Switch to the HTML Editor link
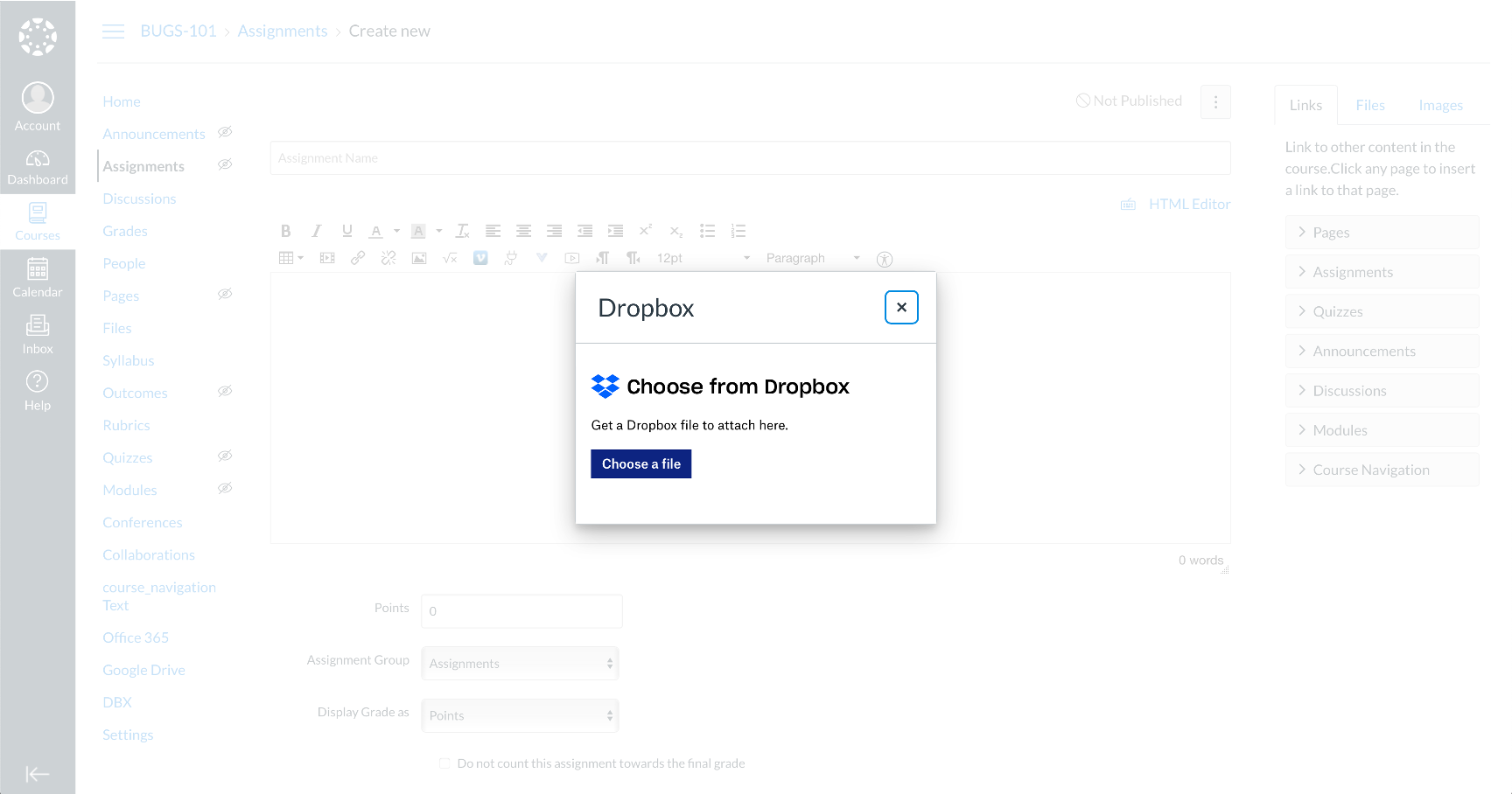 (1188, 205)
